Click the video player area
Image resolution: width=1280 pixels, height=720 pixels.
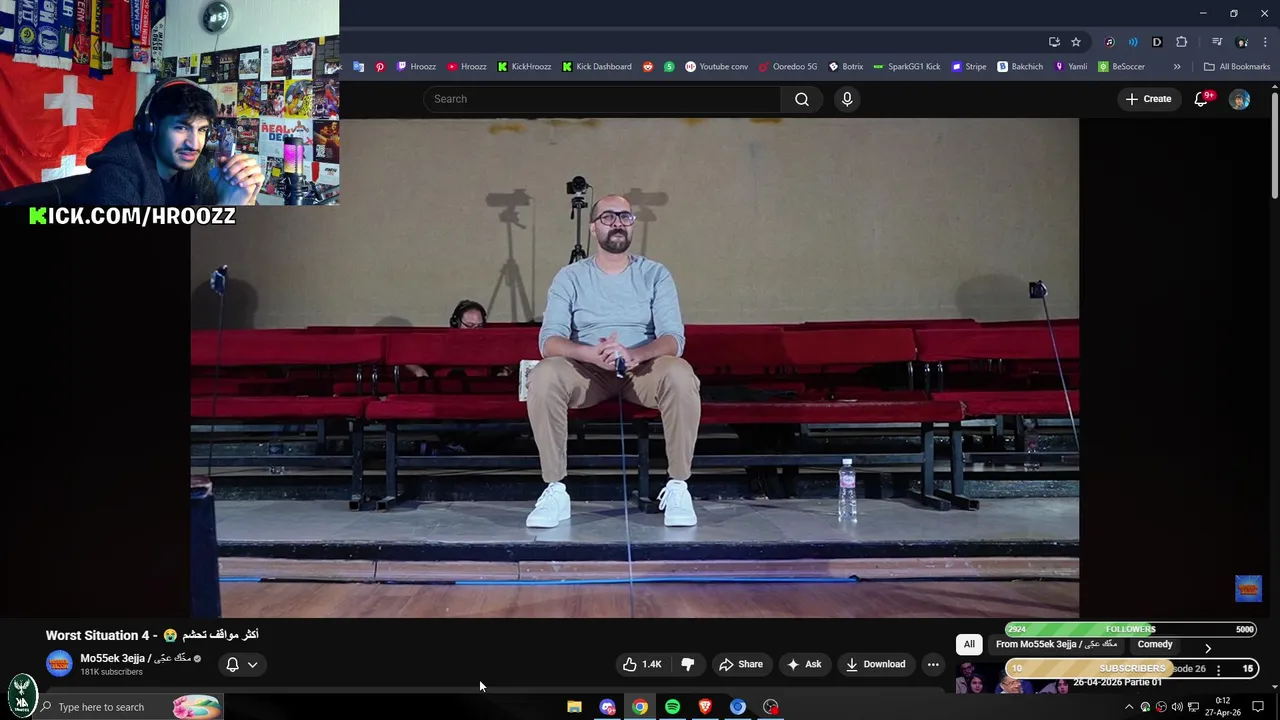634,368
